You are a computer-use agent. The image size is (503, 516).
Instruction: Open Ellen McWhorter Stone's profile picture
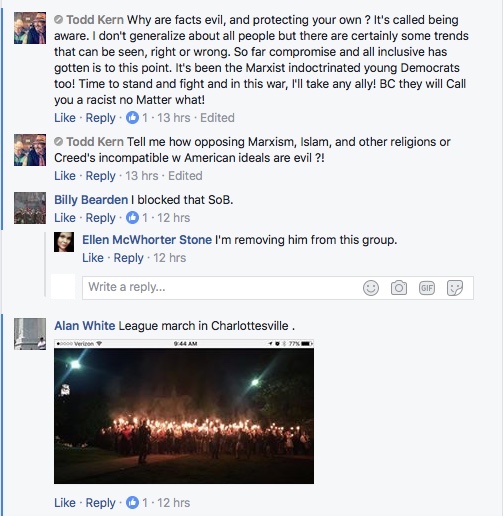click(64, 242)
